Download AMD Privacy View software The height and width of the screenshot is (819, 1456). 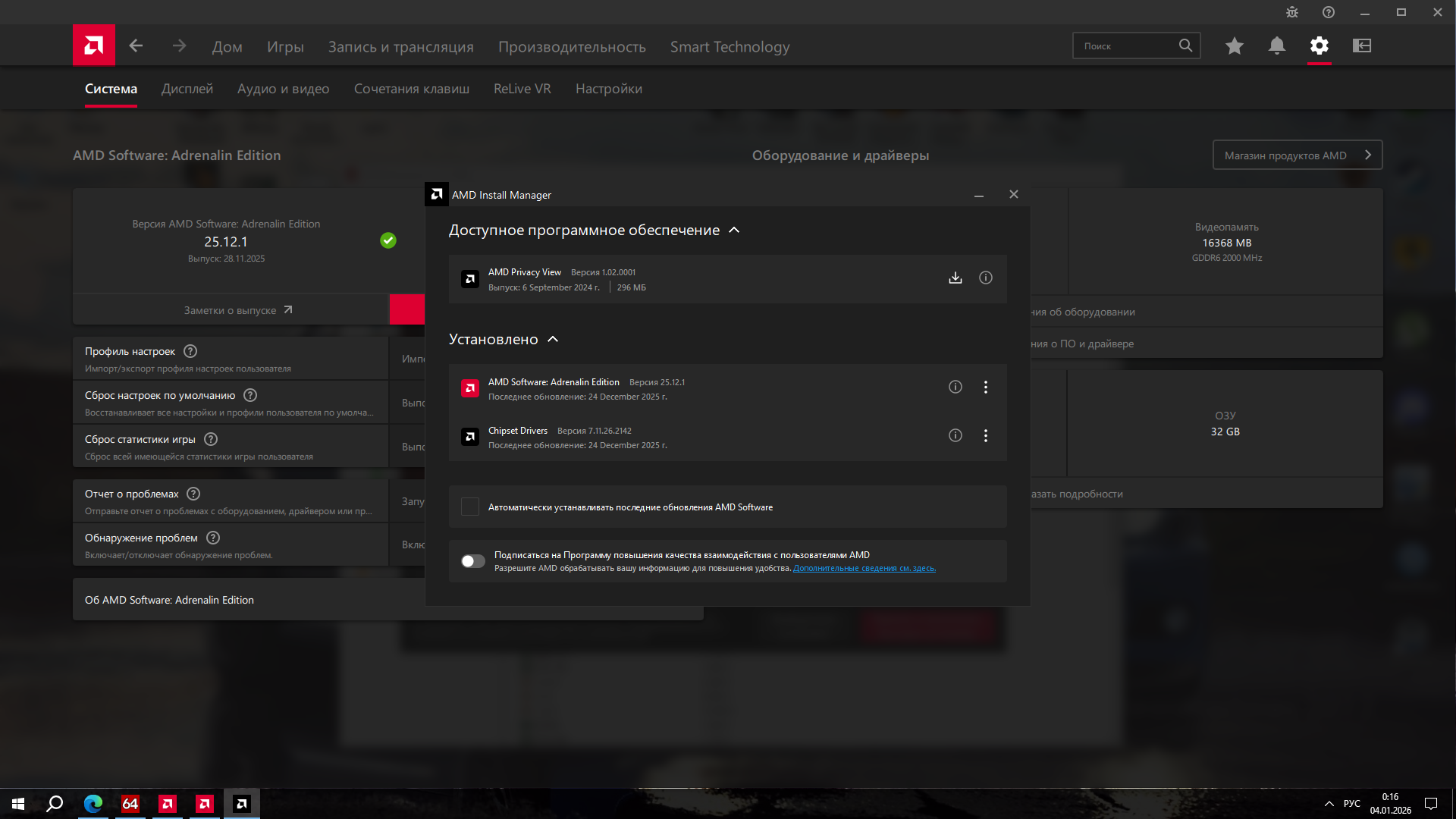[955, 278]
